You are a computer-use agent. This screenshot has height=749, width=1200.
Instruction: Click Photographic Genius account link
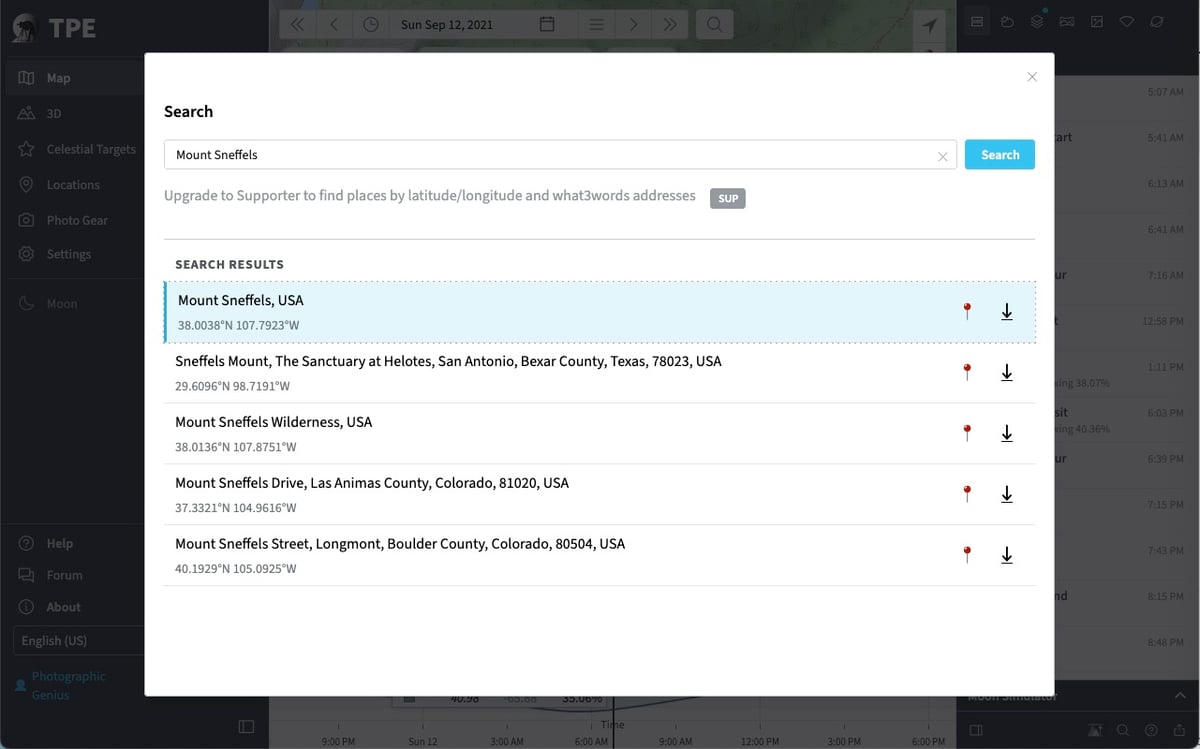(68, 685)
